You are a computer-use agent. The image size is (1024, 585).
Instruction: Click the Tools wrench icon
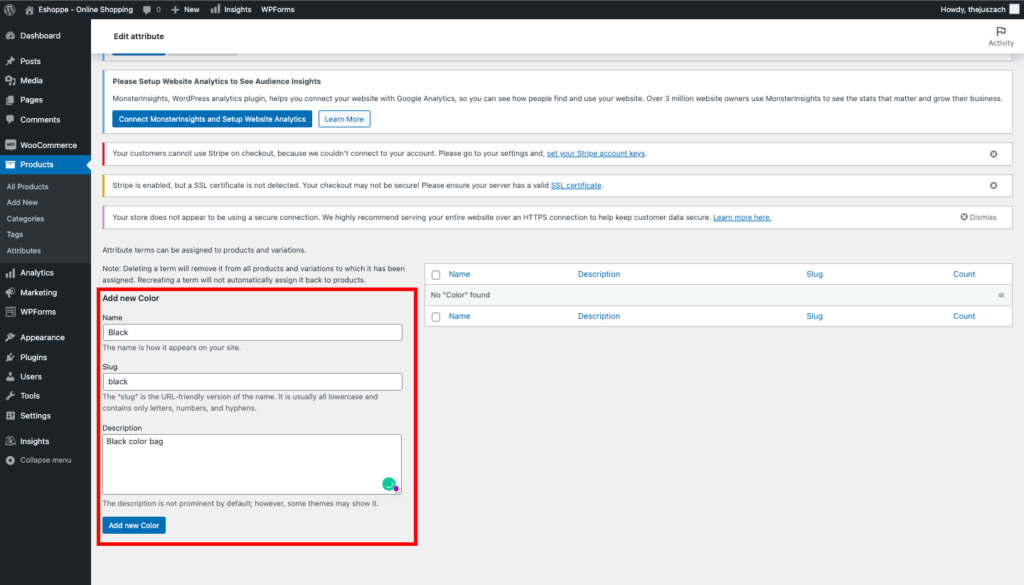point(10,396)
